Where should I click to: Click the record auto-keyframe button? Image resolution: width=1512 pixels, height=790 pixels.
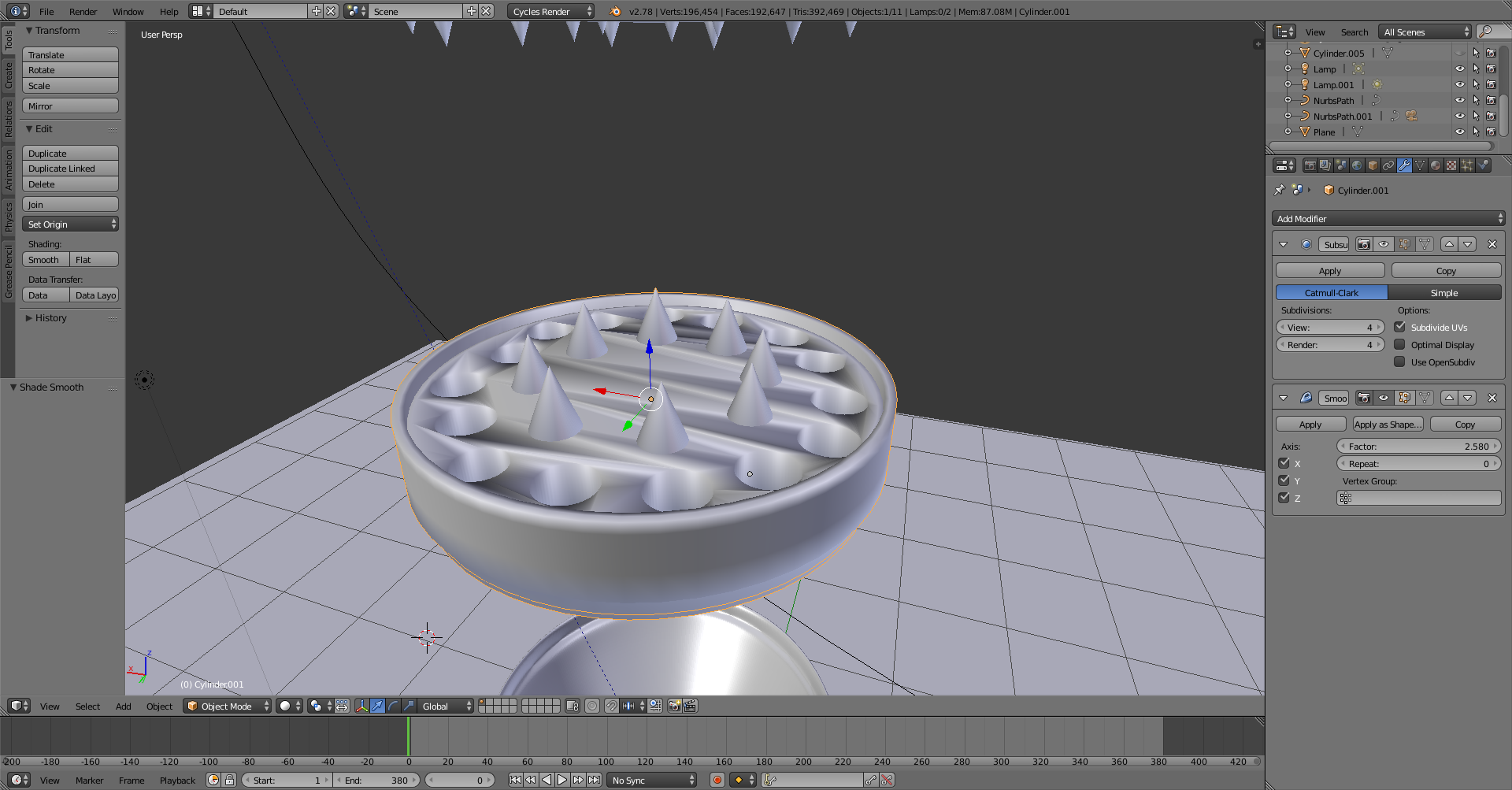[x=717, y=780]
